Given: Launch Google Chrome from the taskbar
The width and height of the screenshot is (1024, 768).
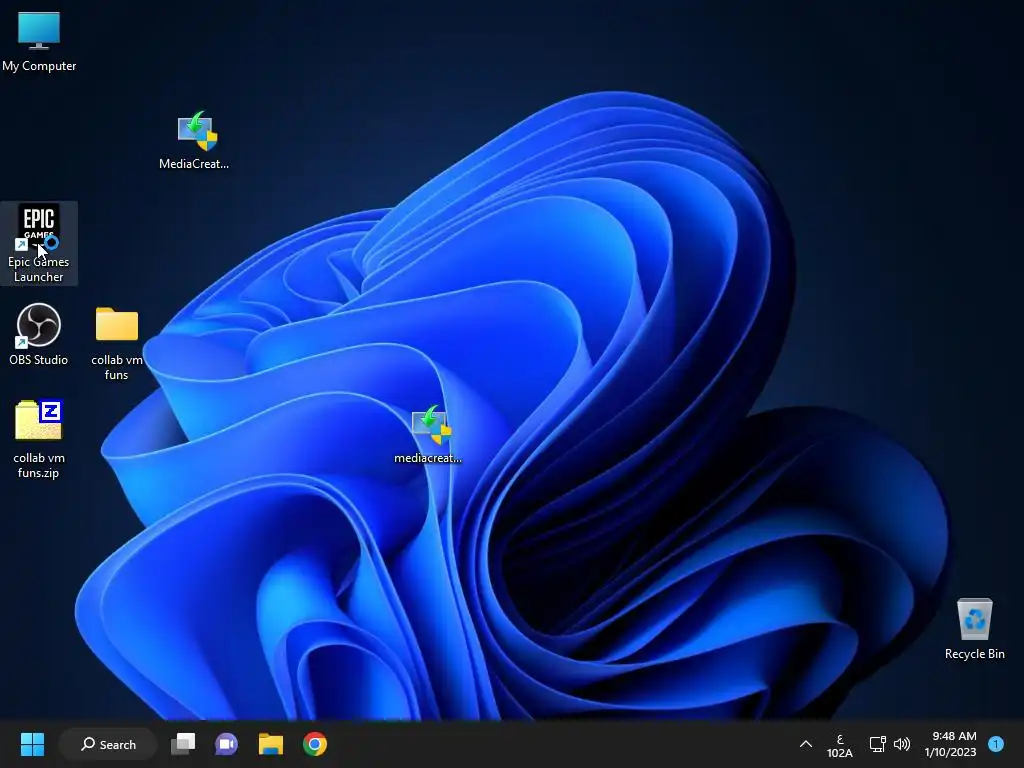Looking at the screenshot, I should [315, 744].
